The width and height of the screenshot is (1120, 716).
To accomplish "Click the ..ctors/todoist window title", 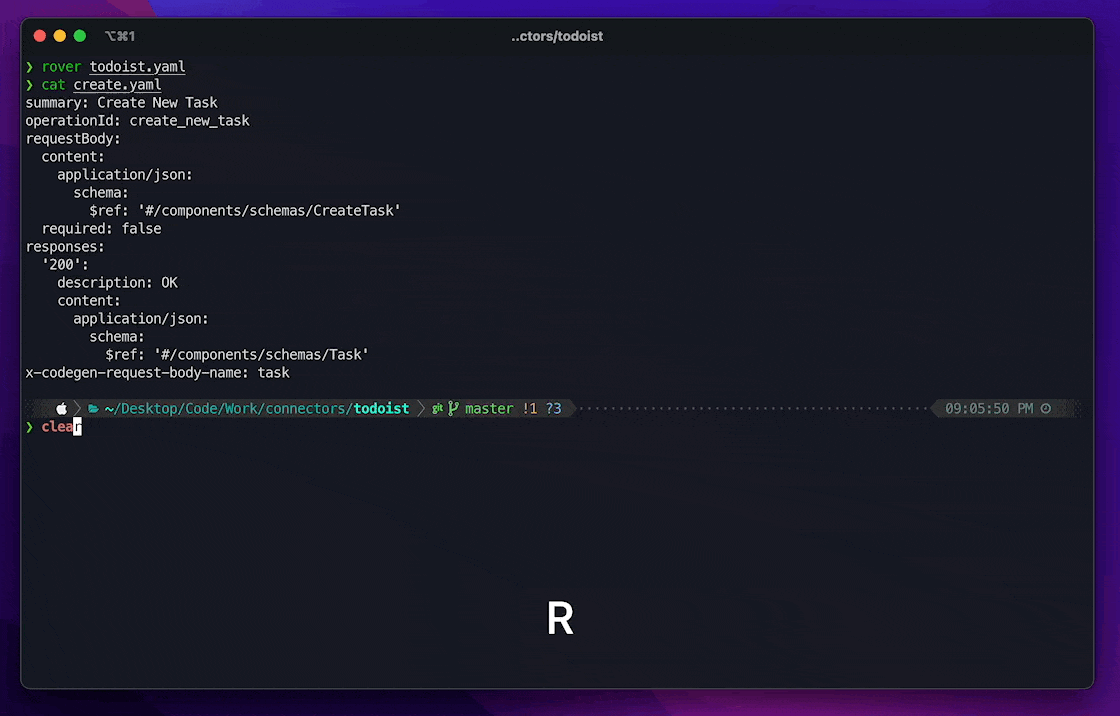I will click(556, 36).
